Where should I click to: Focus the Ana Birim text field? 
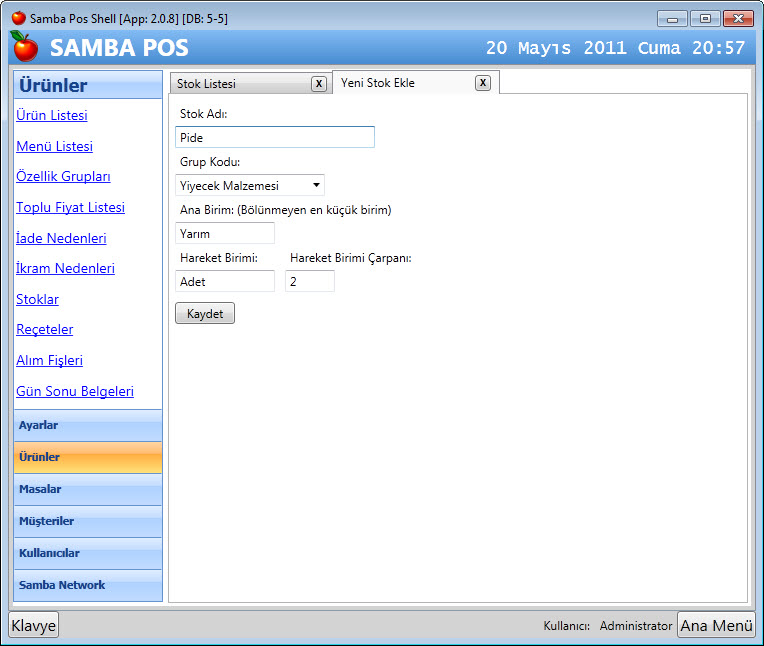point(224,233)
